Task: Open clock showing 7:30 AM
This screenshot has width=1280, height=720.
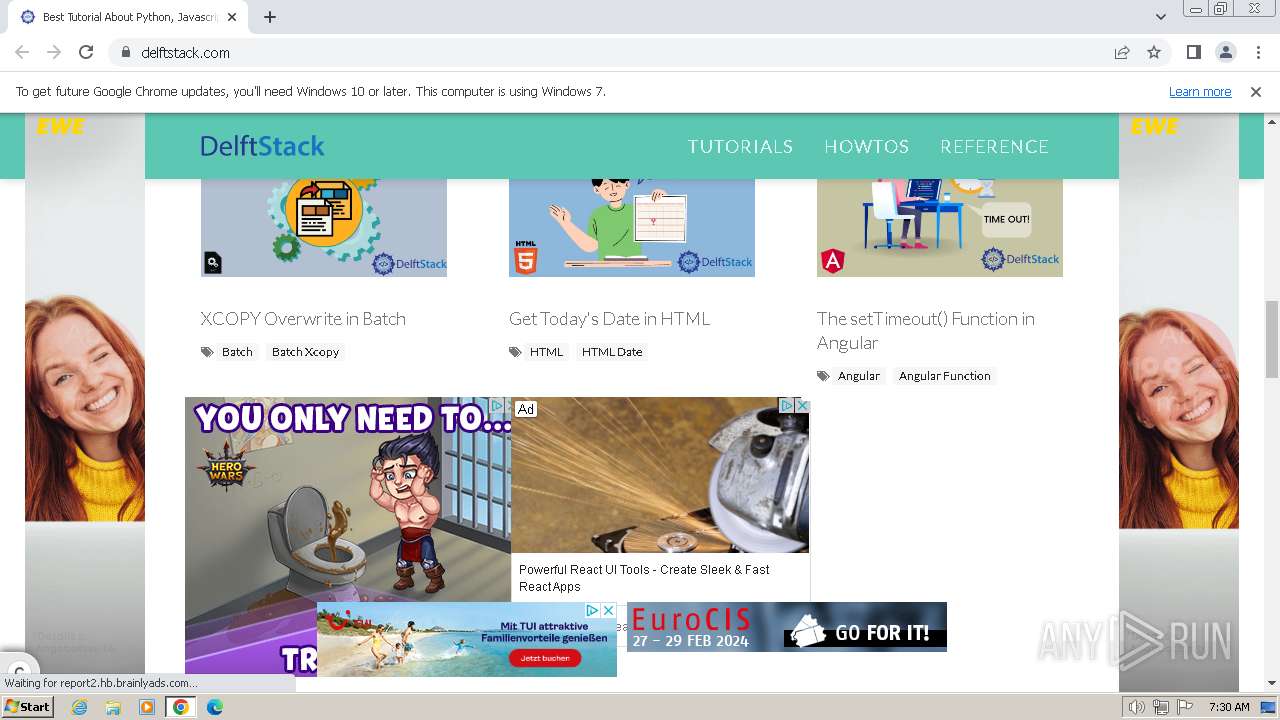Action: [x=1229, y=707]
